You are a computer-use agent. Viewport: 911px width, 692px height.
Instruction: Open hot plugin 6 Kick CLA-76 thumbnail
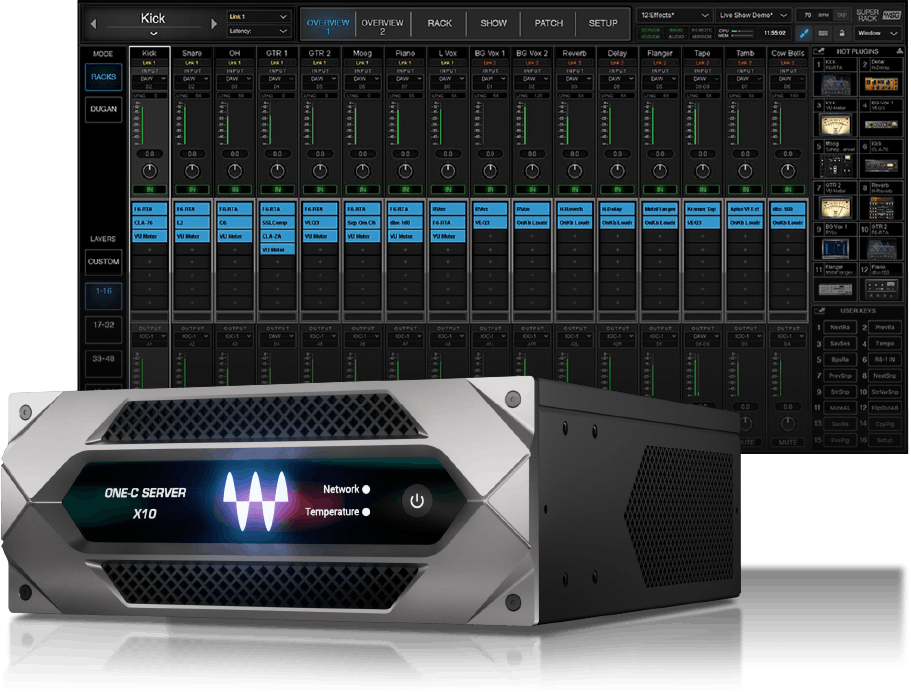(881, 166)
